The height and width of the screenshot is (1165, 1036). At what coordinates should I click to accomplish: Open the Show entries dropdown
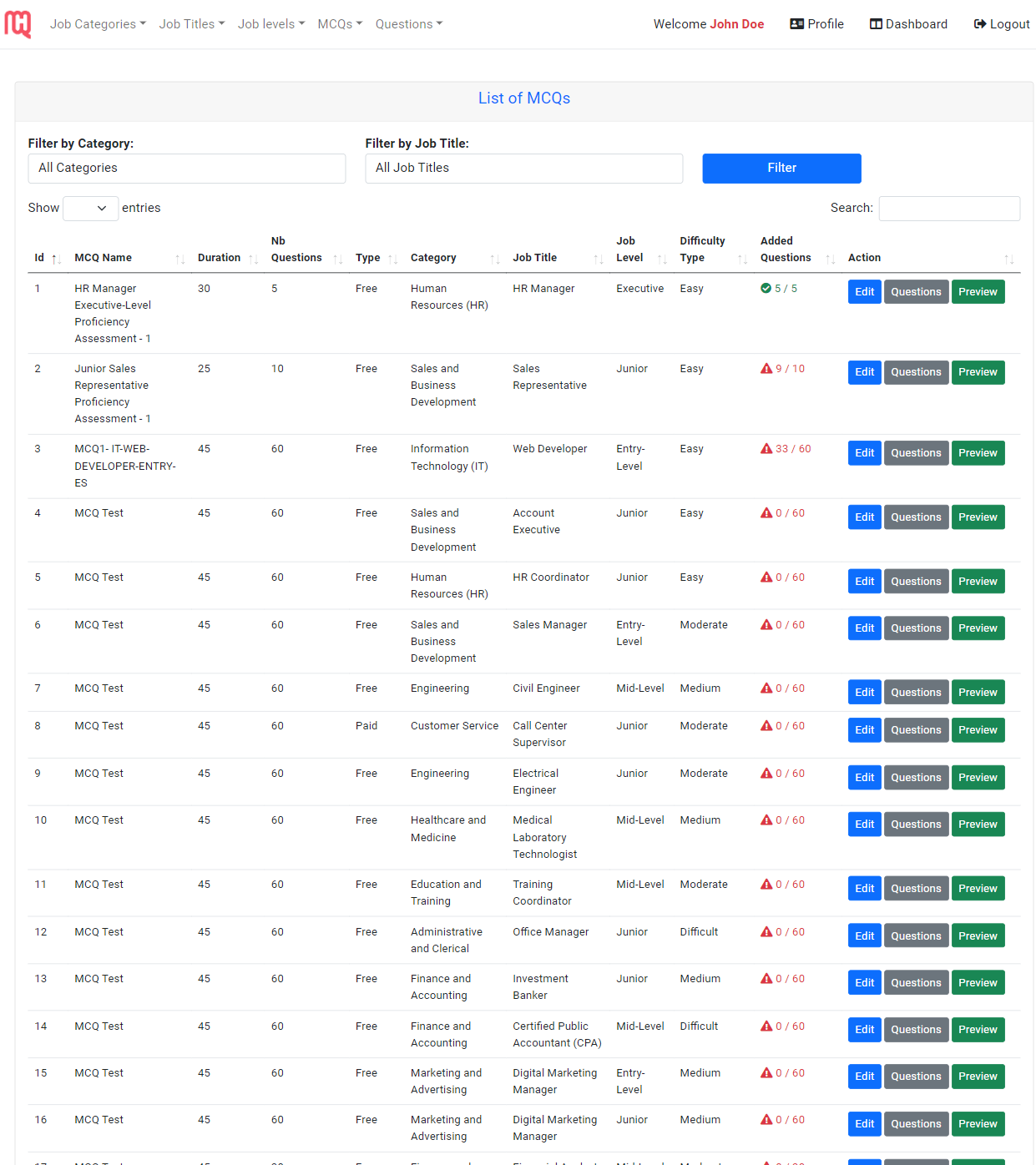coord(90,208)
